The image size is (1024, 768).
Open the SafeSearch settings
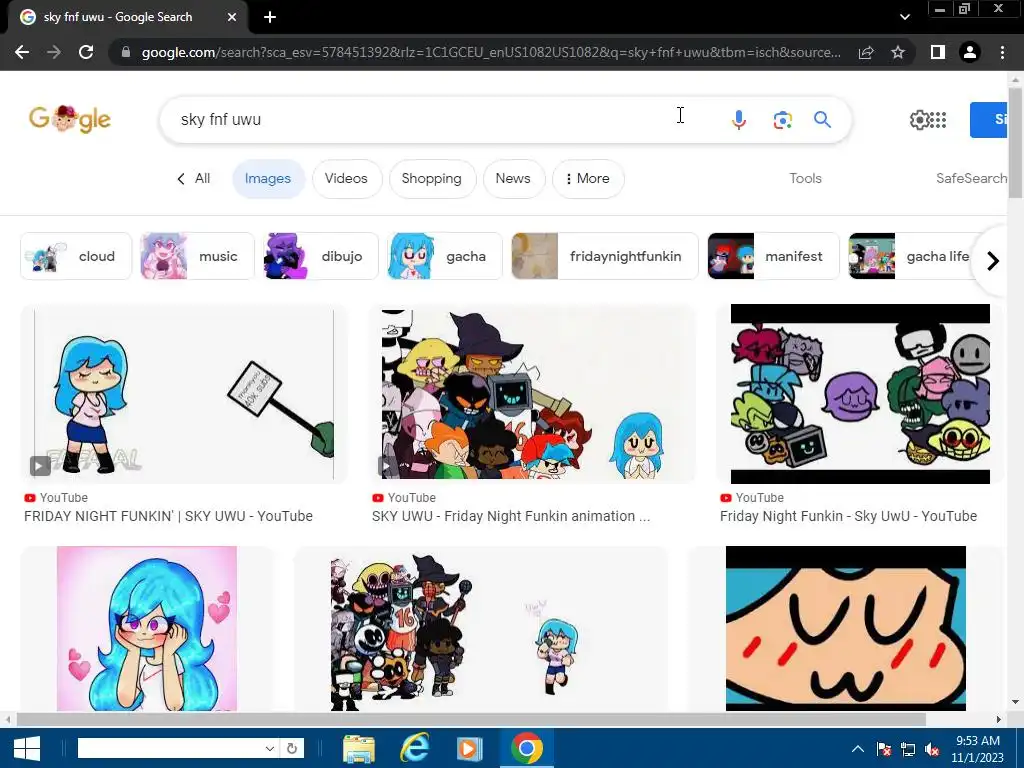(x=971, y=178)
